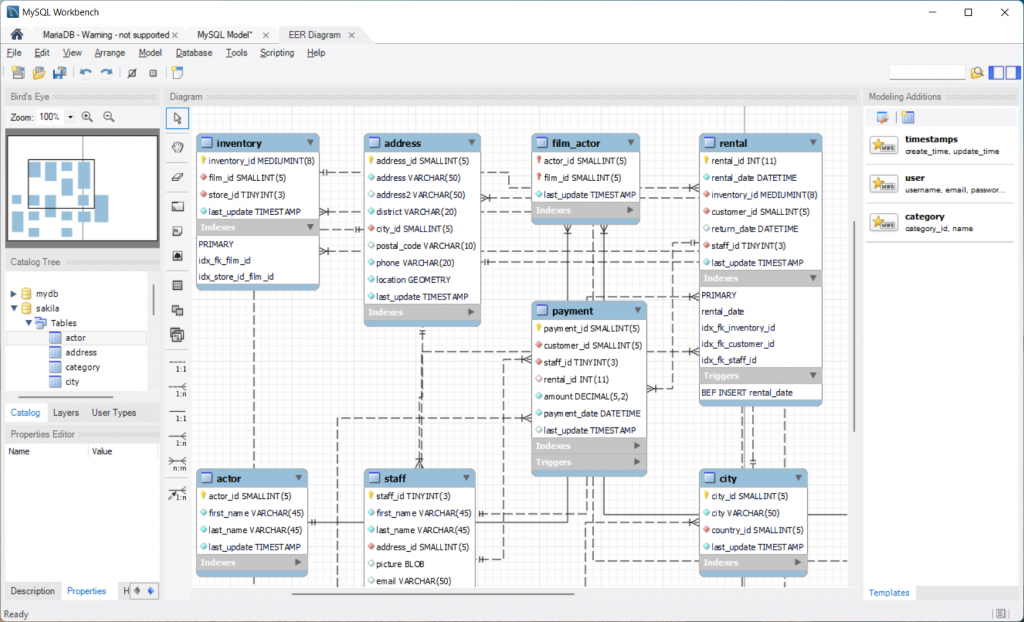Expand the mydb schema node
The height and width of the screenshot is (622, 1024).
pyautogui.click(x=13, y=294)
